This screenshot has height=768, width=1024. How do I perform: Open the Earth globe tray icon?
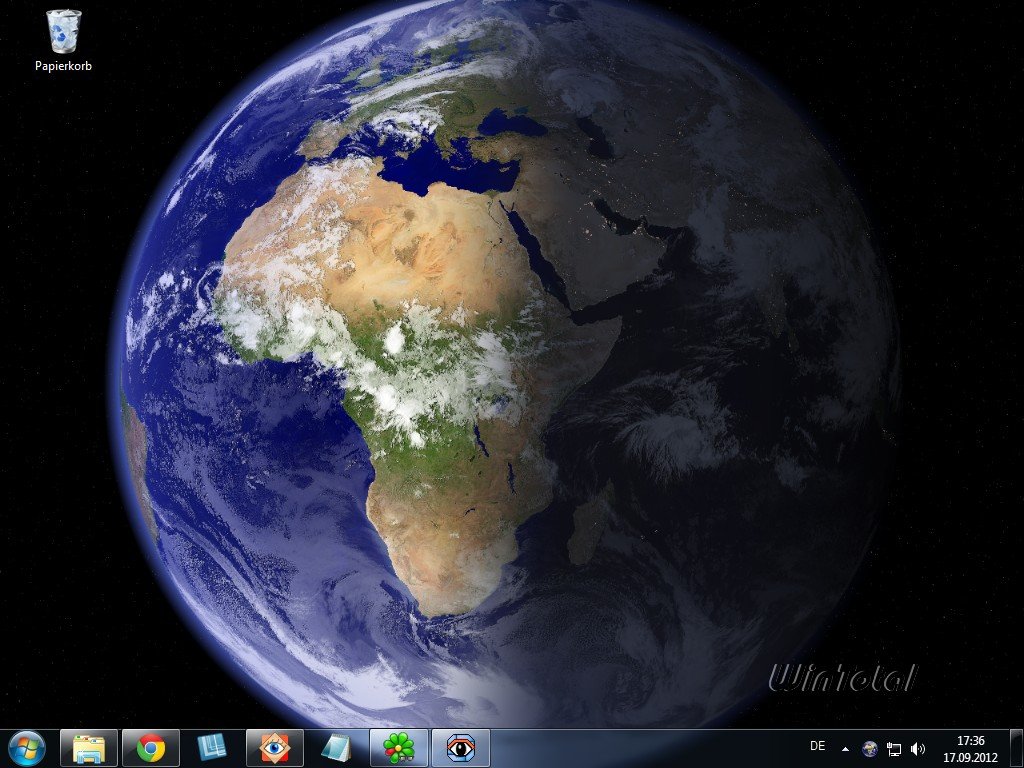(x=869, y=749)
